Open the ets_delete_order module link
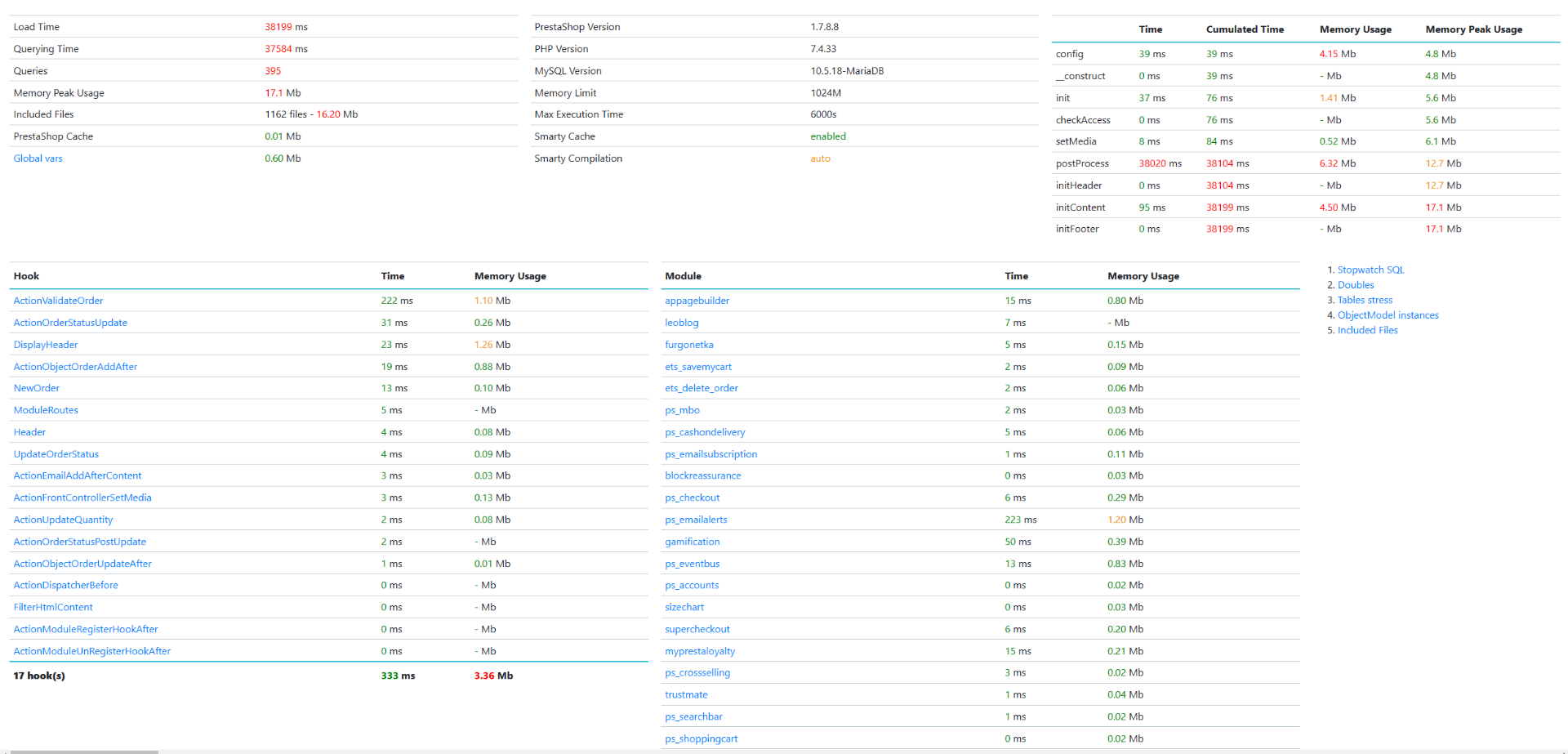 (x=702, y=388)
